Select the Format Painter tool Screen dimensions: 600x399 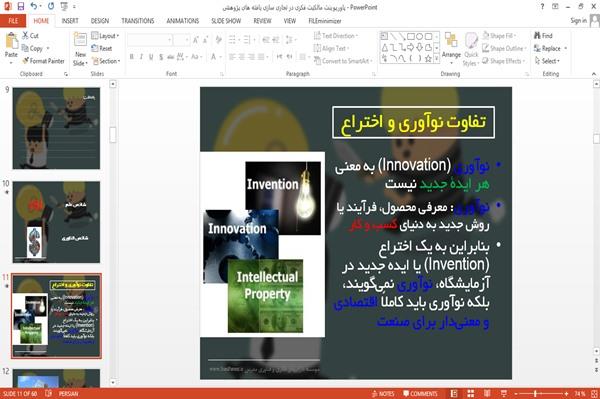click(x=43, y=61)
